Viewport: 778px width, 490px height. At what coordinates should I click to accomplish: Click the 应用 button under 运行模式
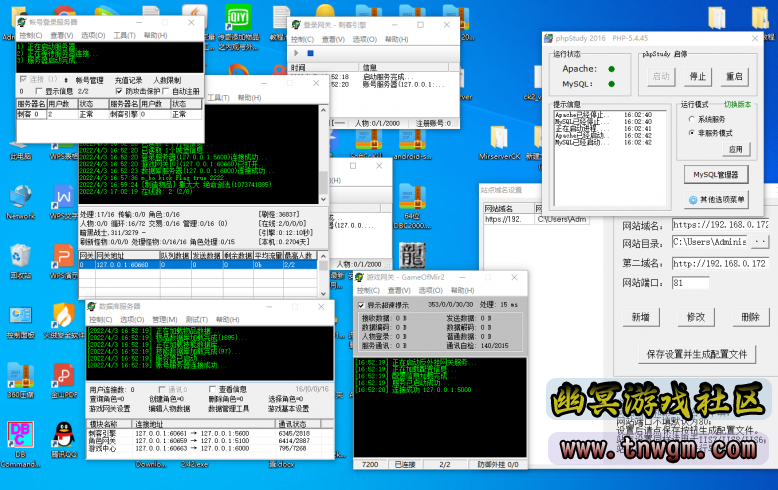(x=735, y=149)
